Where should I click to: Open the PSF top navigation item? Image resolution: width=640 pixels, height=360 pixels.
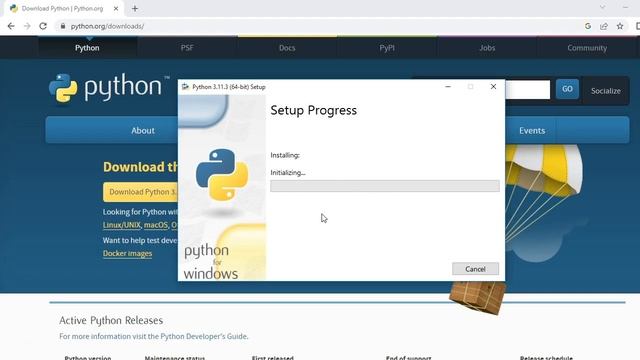(x=187, y=48)
